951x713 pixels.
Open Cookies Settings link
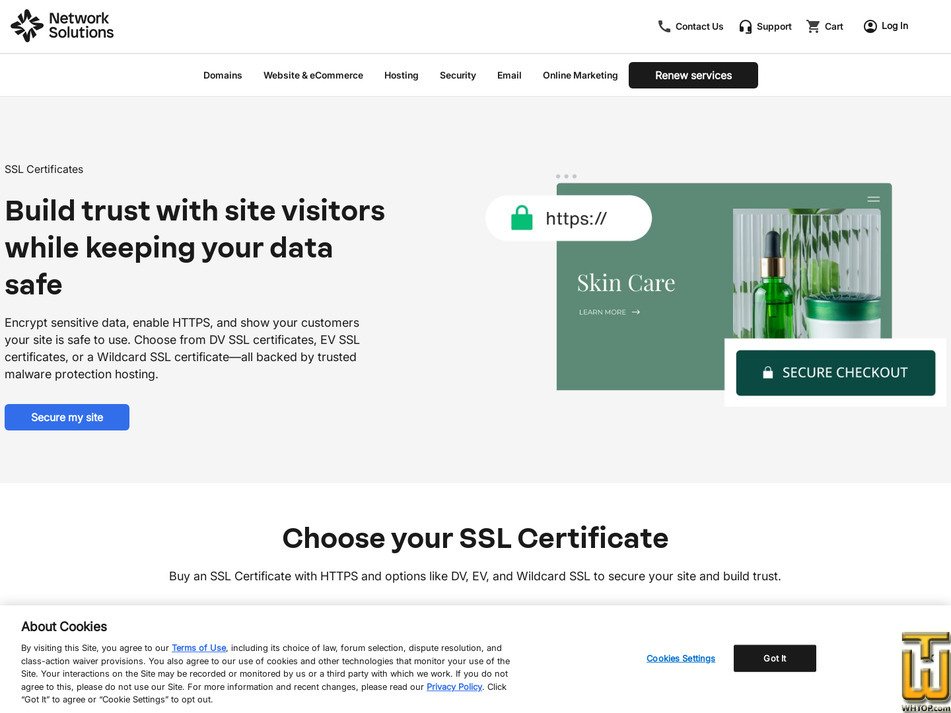pyautogui.click(x=680, y=658)
